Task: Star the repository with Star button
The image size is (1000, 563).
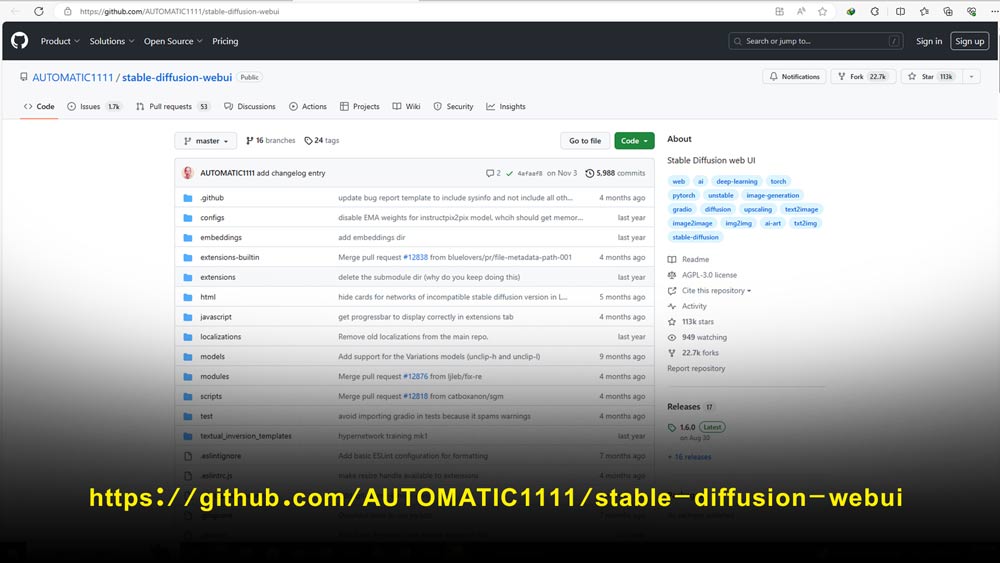Action: (x=931, y=77)
